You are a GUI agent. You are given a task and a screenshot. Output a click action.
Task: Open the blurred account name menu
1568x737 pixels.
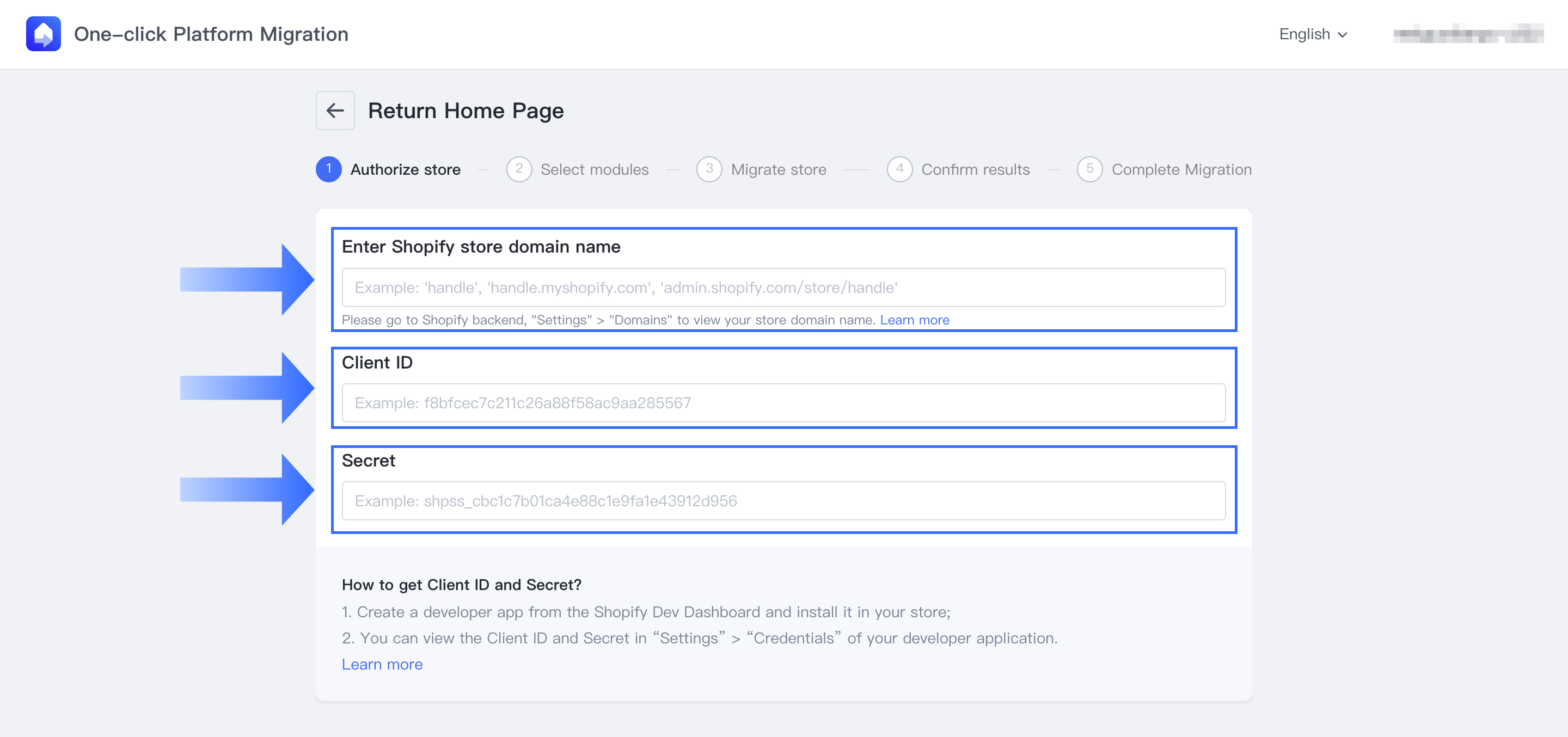[1468, 34]
